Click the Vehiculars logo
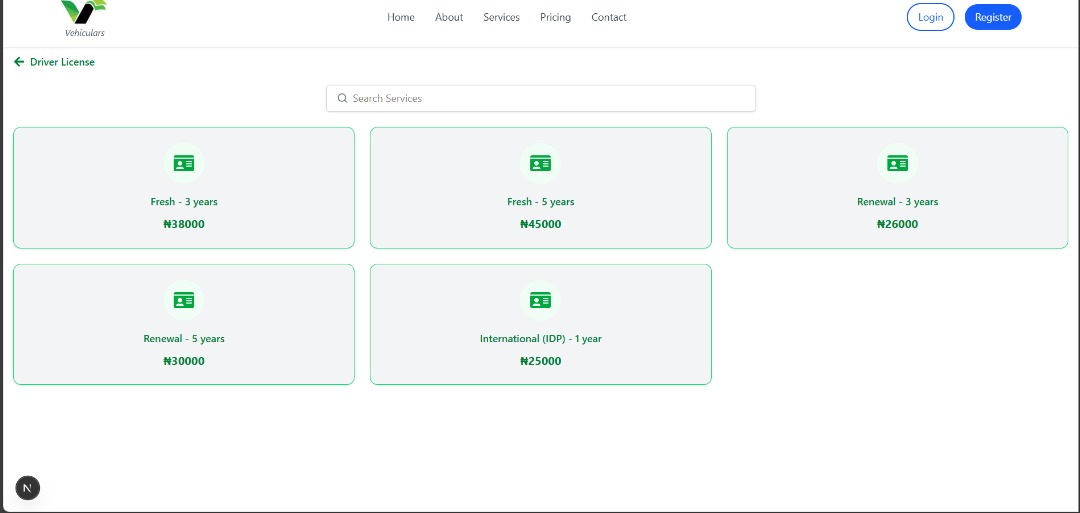 pos(85,19)
